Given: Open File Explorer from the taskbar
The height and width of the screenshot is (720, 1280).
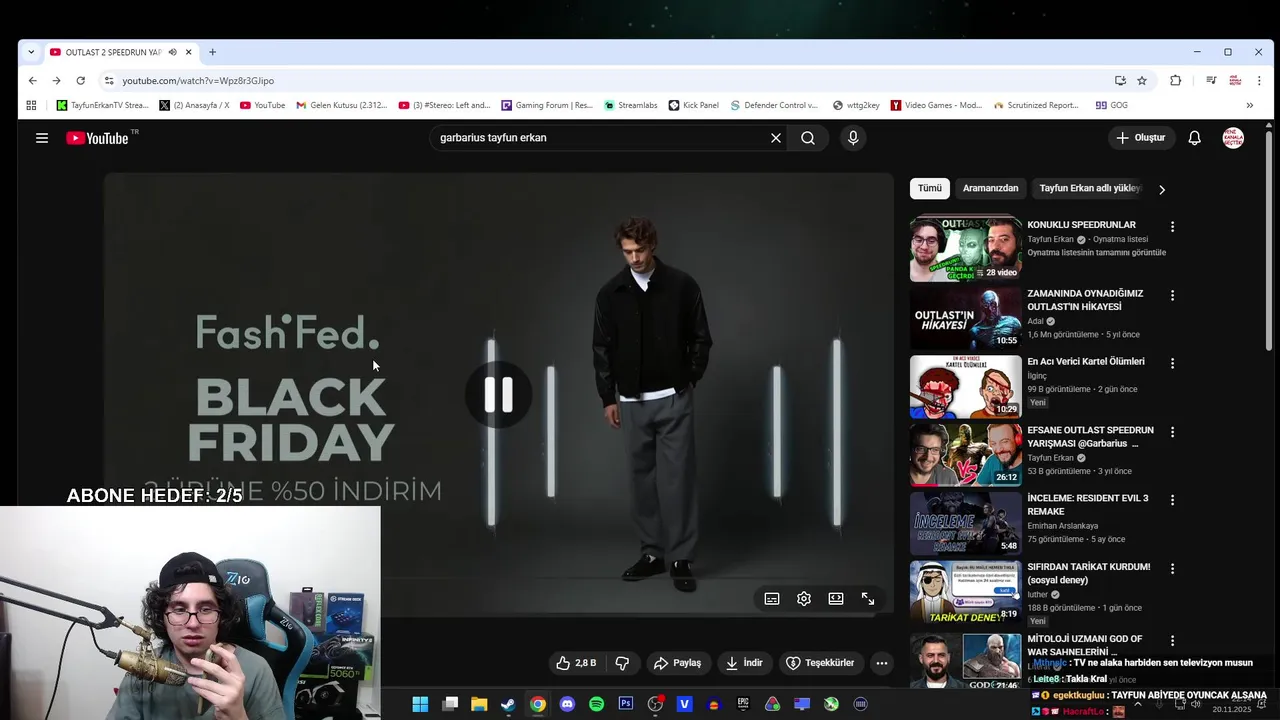Looking at the screenshot, I should [479, 704].
